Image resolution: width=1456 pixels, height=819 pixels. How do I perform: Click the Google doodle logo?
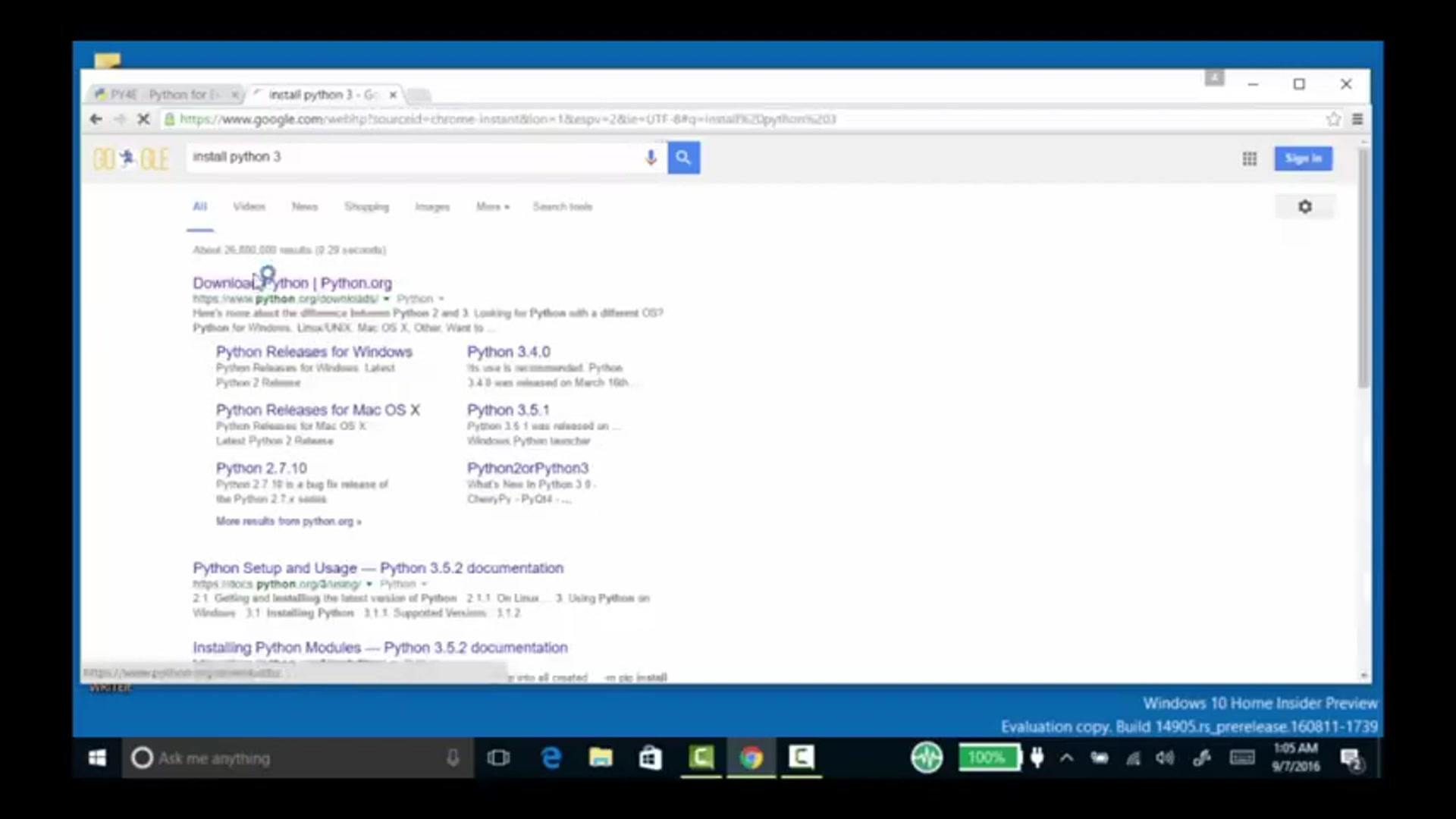[x=130, y=158]
